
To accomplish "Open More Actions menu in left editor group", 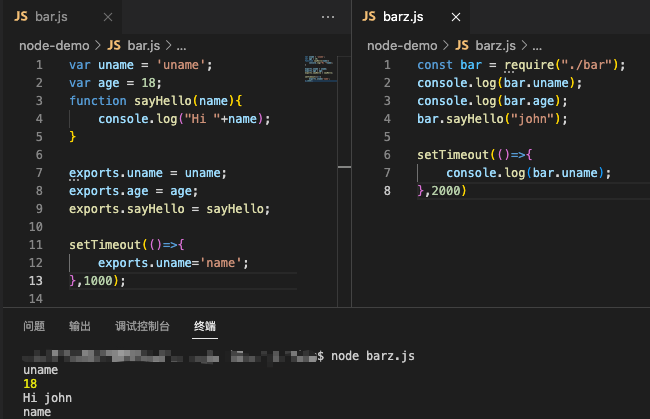I will 329,17.
